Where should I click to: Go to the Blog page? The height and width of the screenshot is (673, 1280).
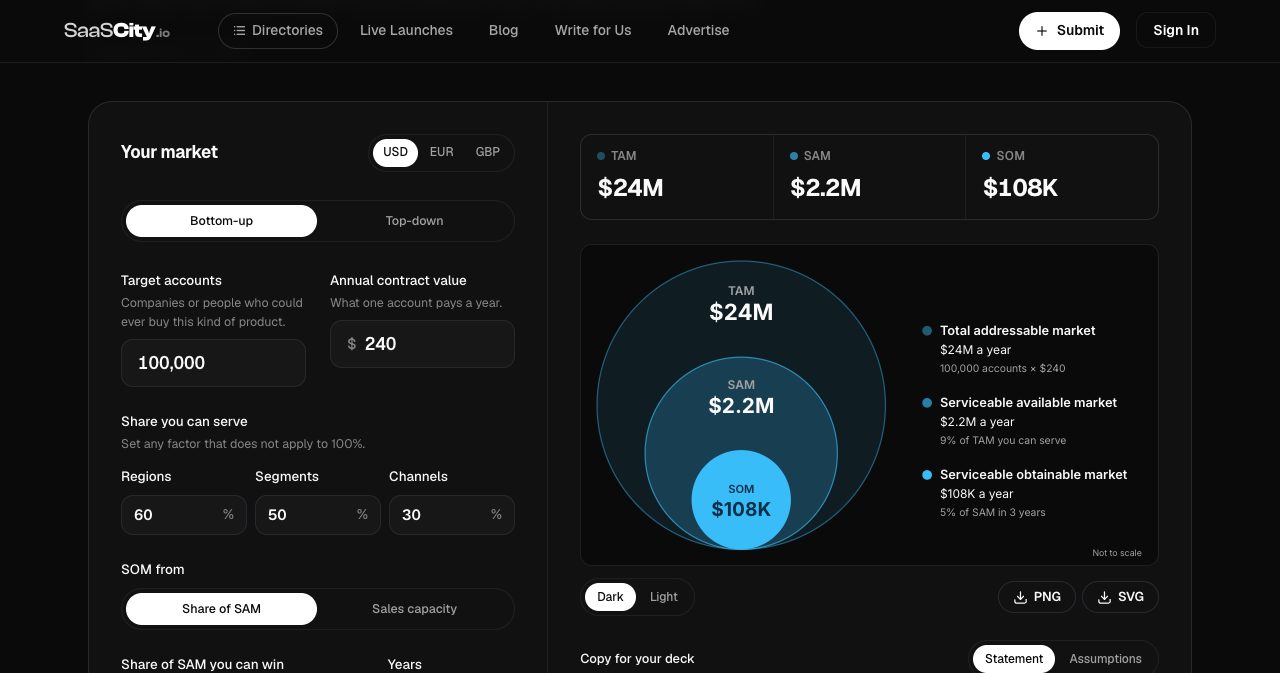(503, 31)
